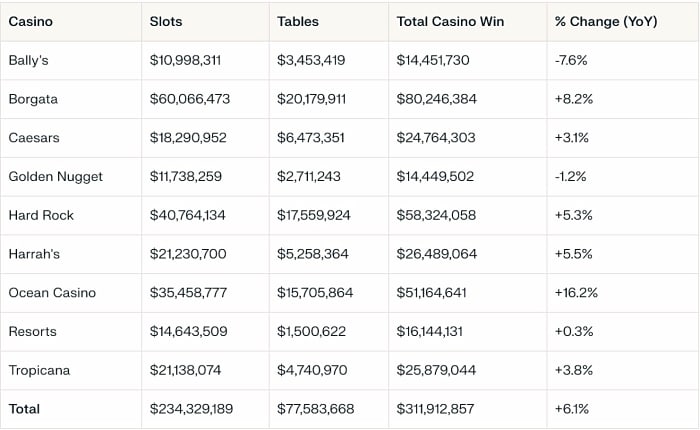Click Caesars' tables value $6,473,351

(x=311, y=138)
